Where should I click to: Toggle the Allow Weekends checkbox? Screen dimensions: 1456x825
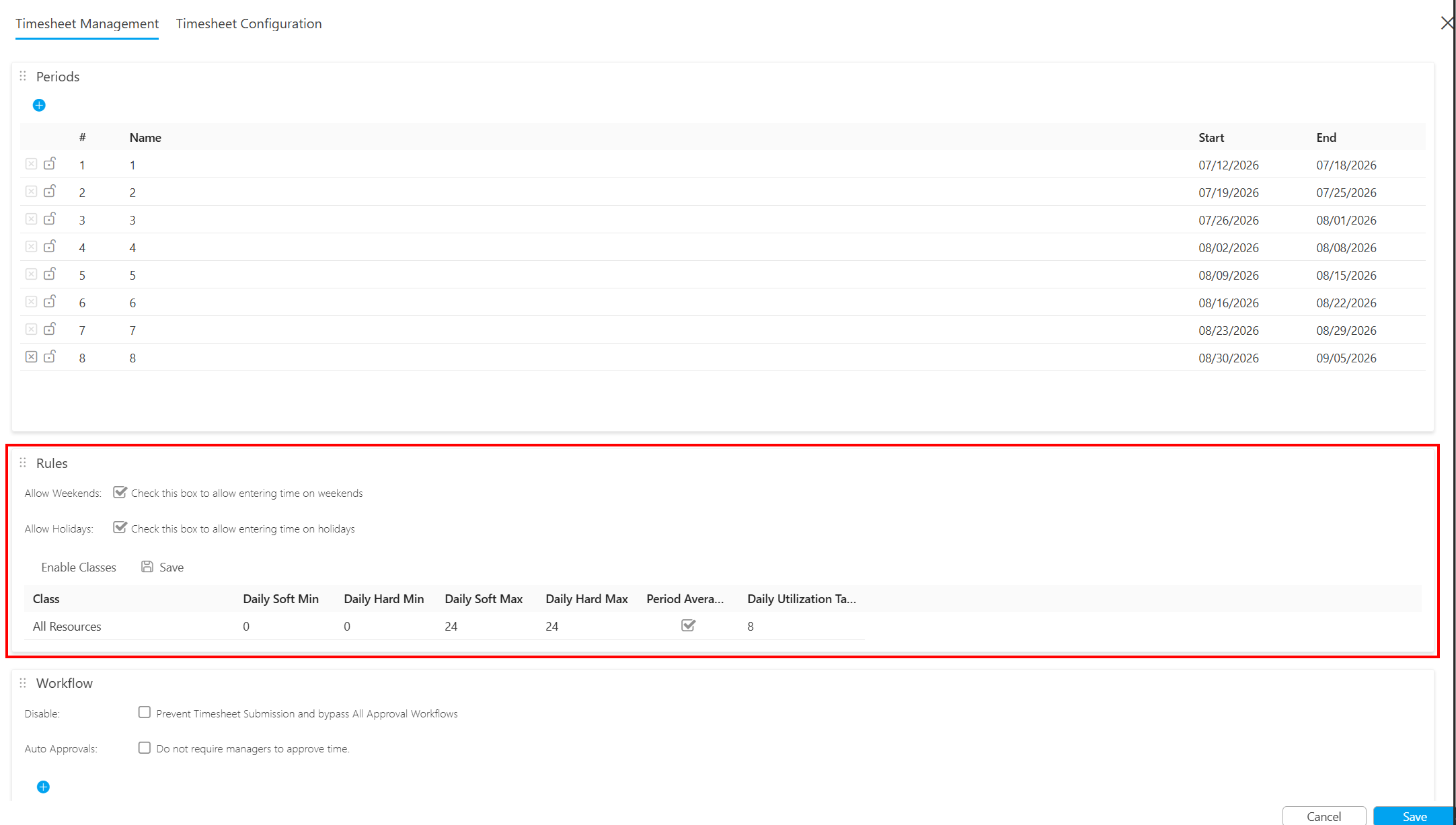click(120, 492)
